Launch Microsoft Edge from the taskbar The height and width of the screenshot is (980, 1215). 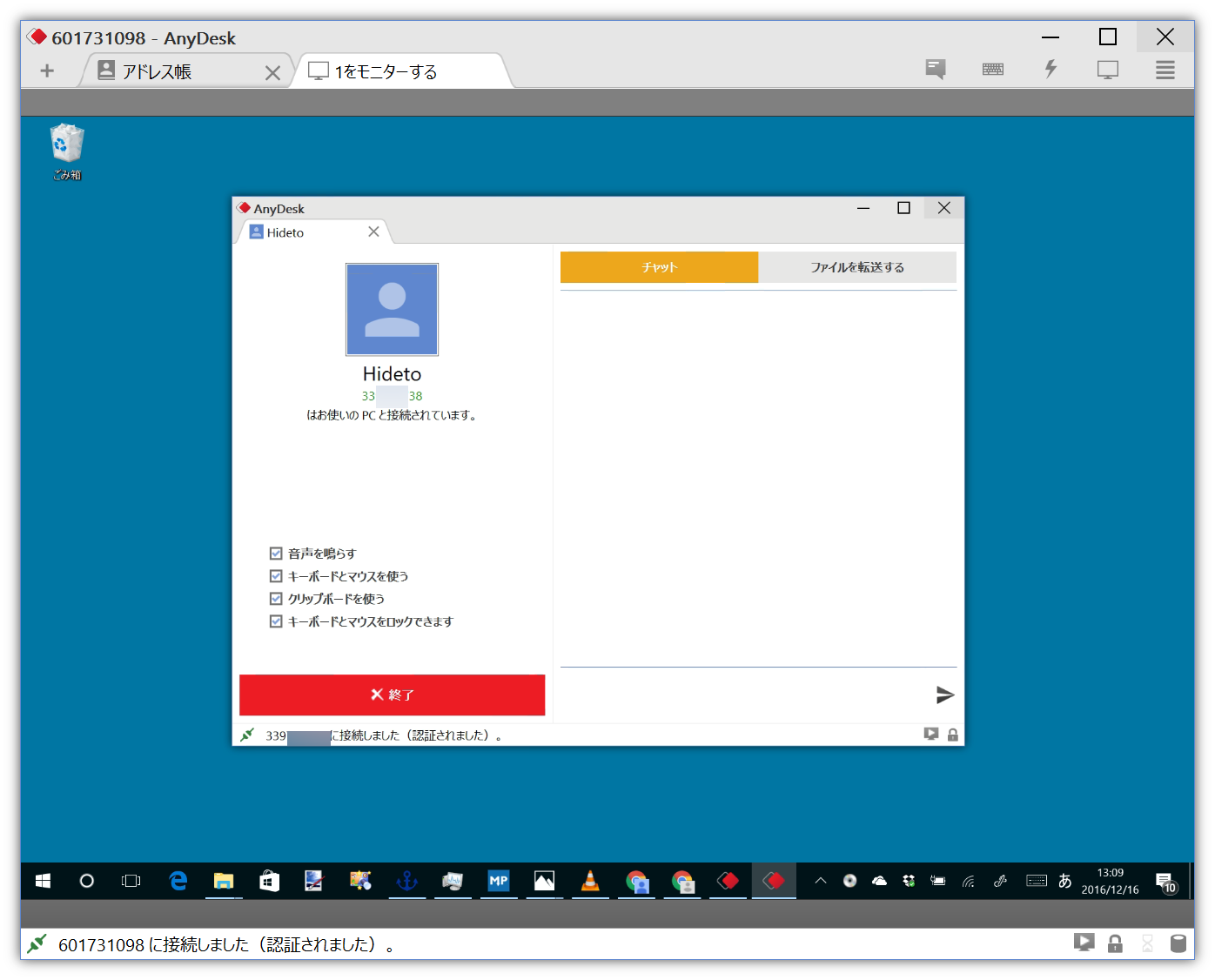(178, 881)
